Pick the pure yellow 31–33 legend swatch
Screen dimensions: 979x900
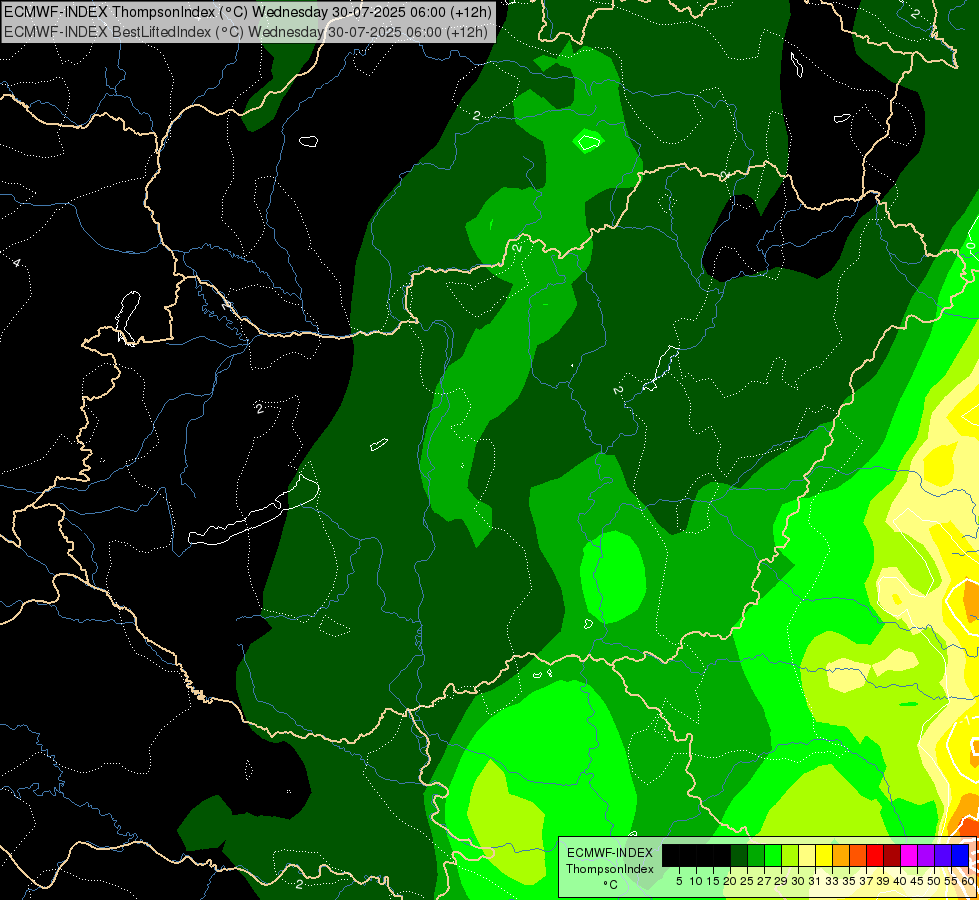pyautogui.click(x=824, y=856)
